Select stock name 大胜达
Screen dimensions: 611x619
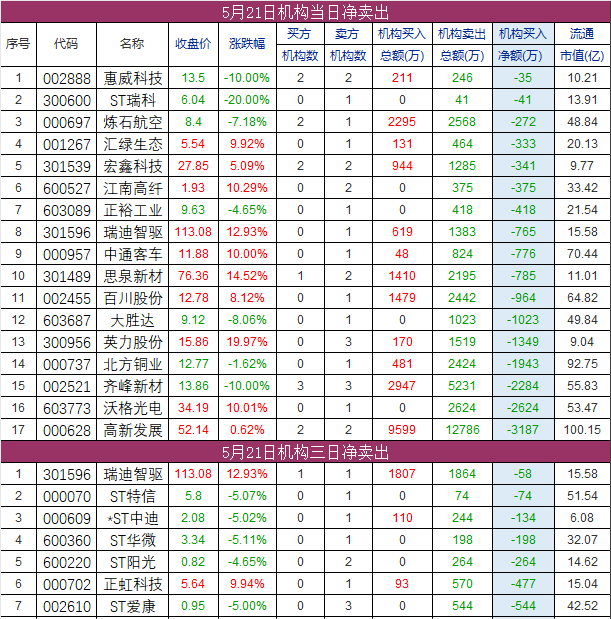(x=133, y=320)
